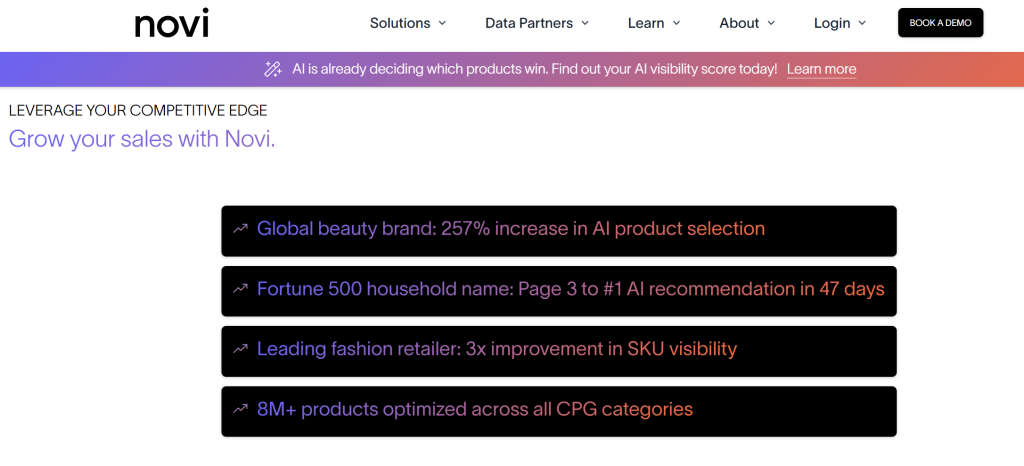The height and width of the screenshot is (466, 1024).
Task: Click the Grow your sales with Novi heading
Action: (142, 139)
